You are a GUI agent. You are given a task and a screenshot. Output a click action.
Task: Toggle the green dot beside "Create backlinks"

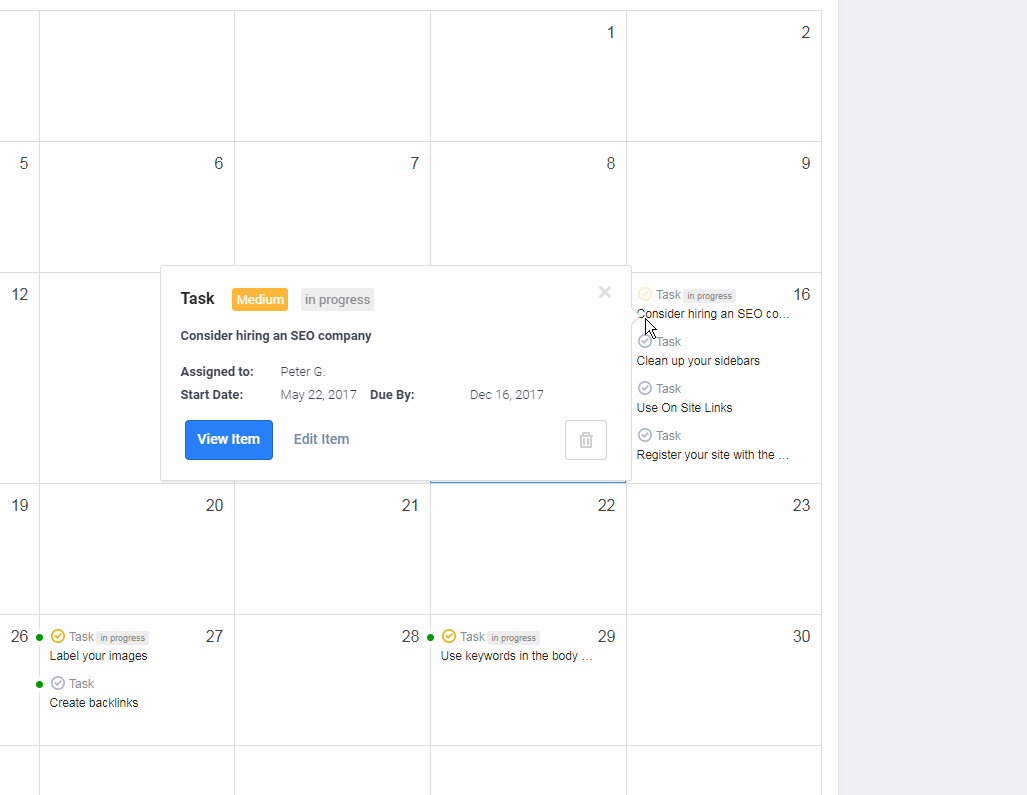[x=38, y=684]
